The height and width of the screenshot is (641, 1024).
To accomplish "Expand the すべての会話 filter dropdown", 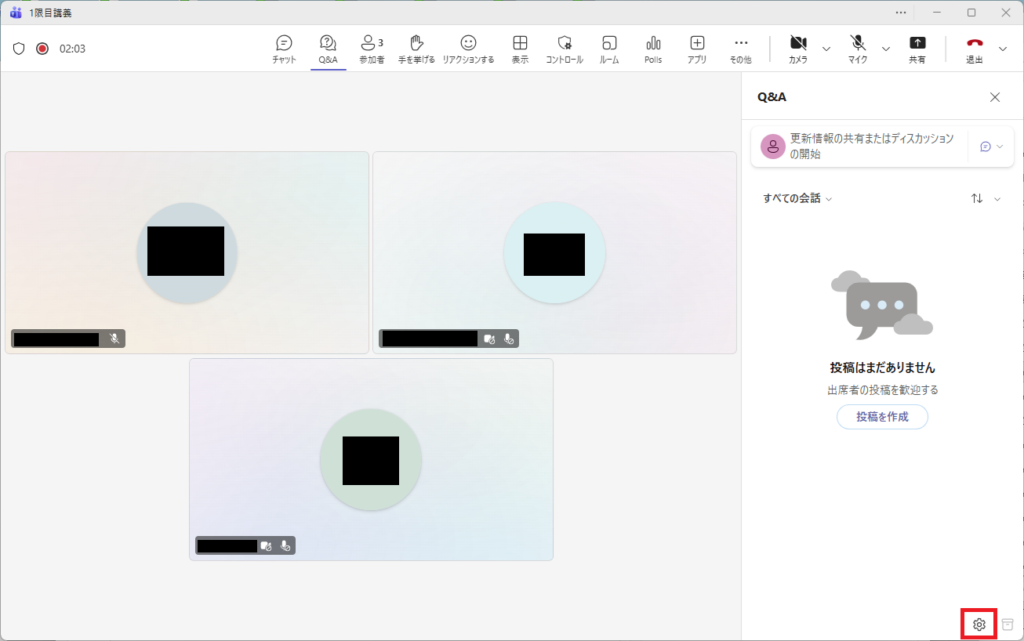I will click(x=797, y=198).
